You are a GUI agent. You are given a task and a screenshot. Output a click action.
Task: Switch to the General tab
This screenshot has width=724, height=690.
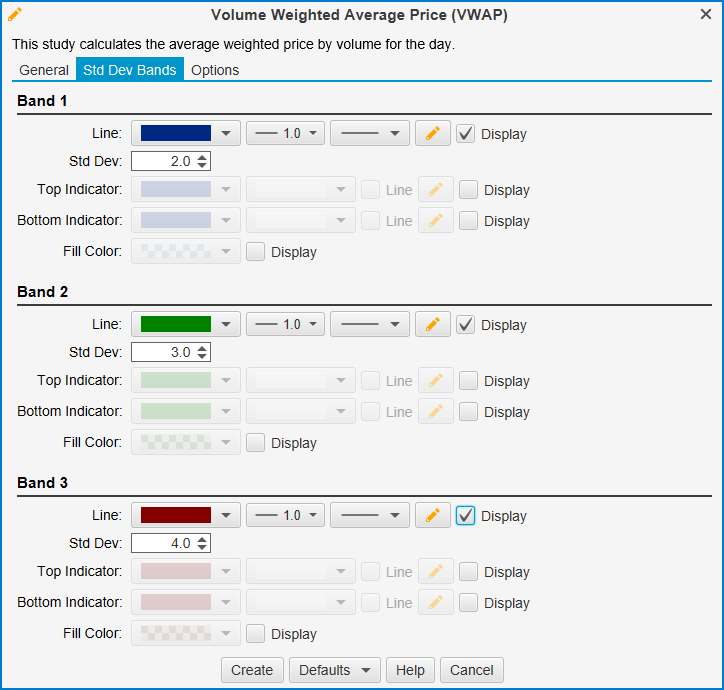tap(44, 70)
